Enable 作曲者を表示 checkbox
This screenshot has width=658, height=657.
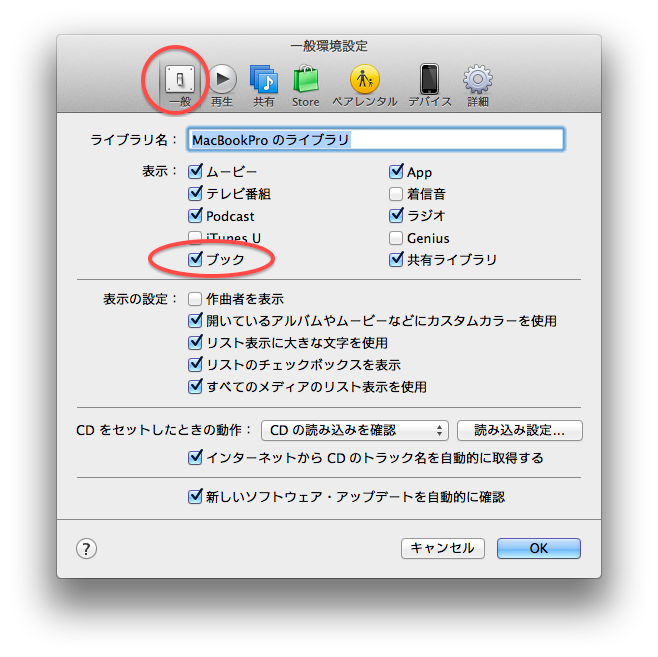[x=195, y=299]
